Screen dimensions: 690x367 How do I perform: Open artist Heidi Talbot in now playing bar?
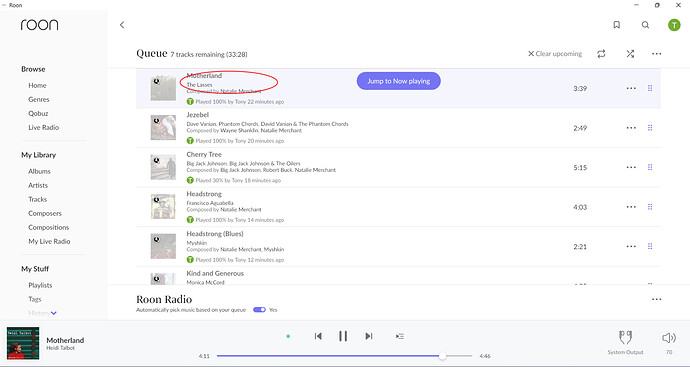point(61,348)
